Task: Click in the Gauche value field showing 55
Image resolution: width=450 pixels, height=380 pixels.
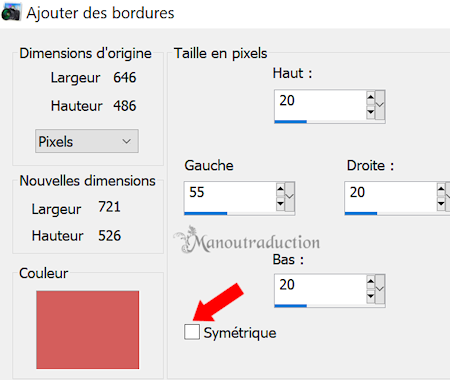Action: pos(230,197)
